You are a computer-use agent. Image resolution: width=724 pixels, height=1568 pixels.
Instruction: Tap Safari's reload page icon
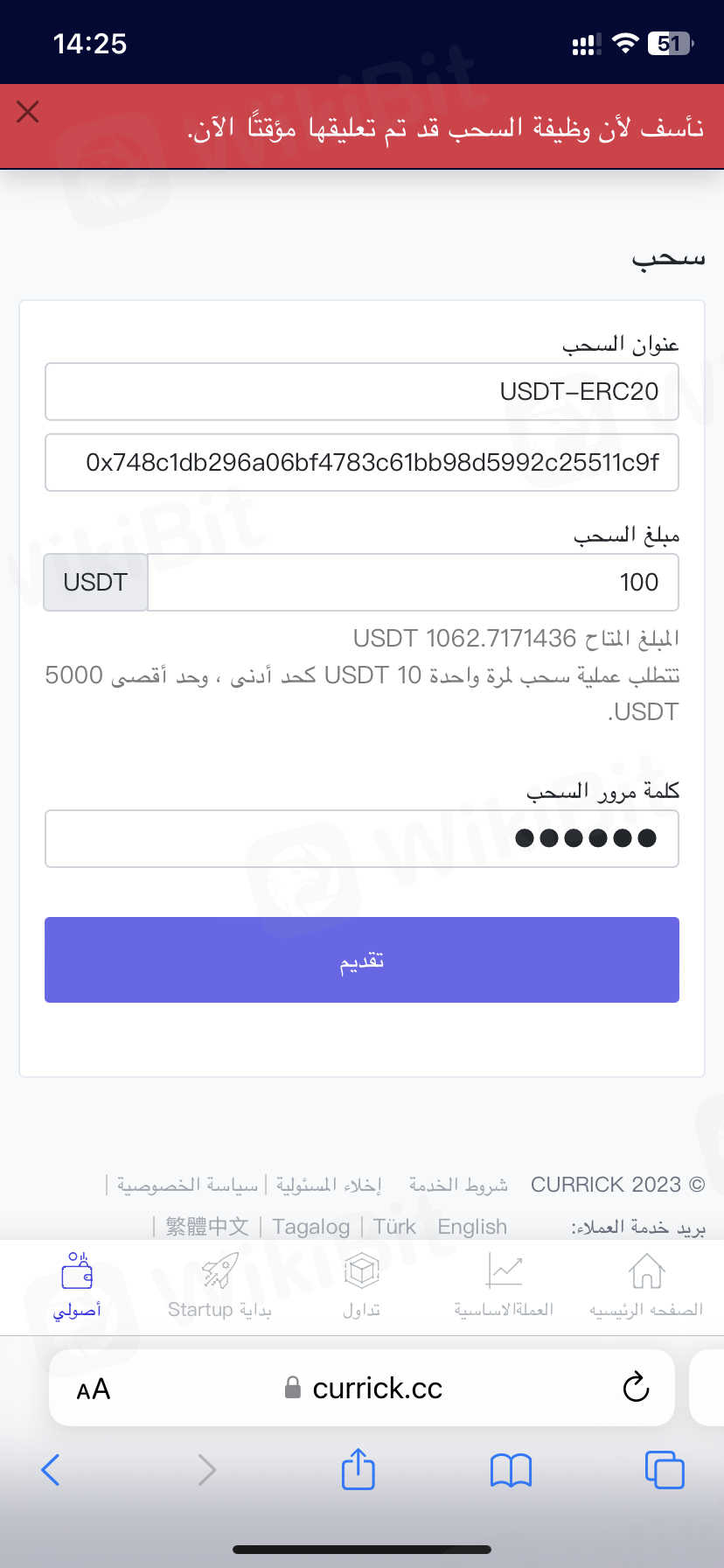tap(636, 1387)
